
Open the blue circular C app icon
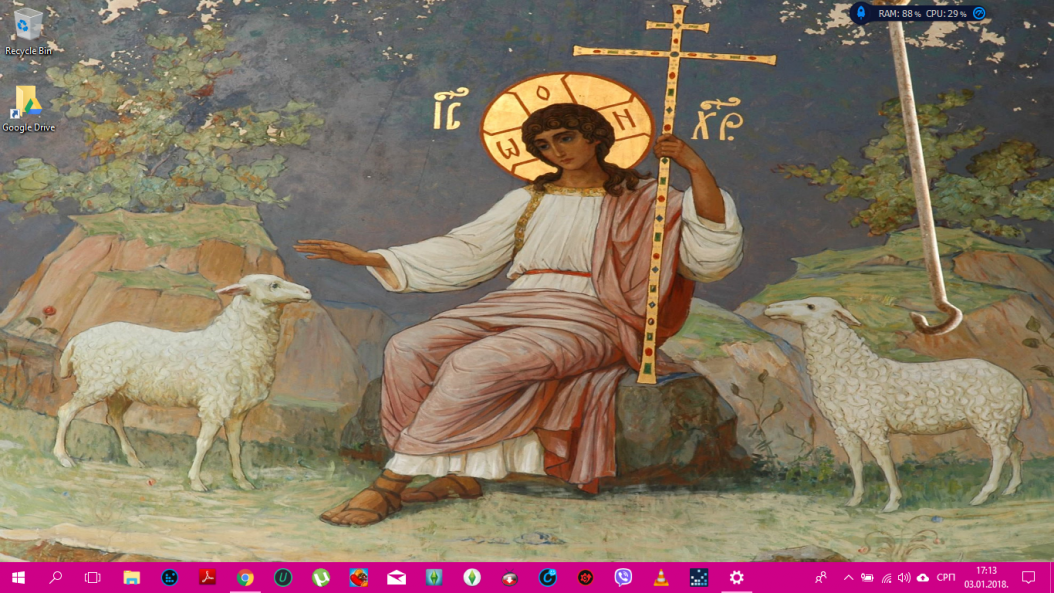pos(548,578)
